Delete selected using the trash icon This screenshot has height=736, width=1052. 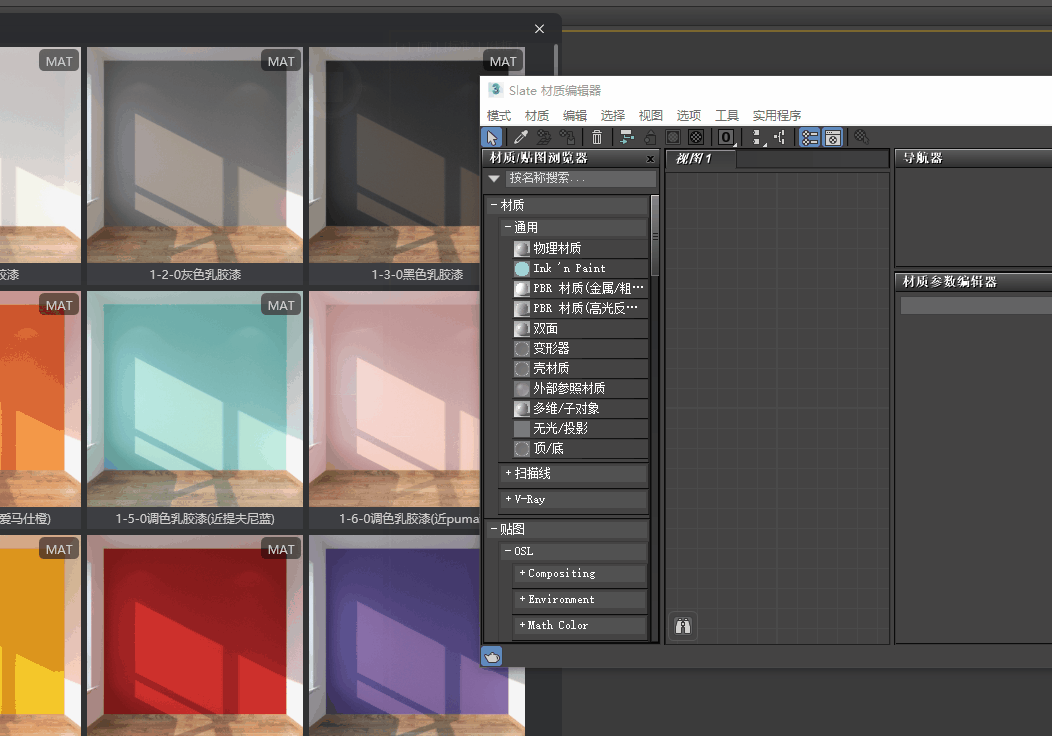pos(597,137)
